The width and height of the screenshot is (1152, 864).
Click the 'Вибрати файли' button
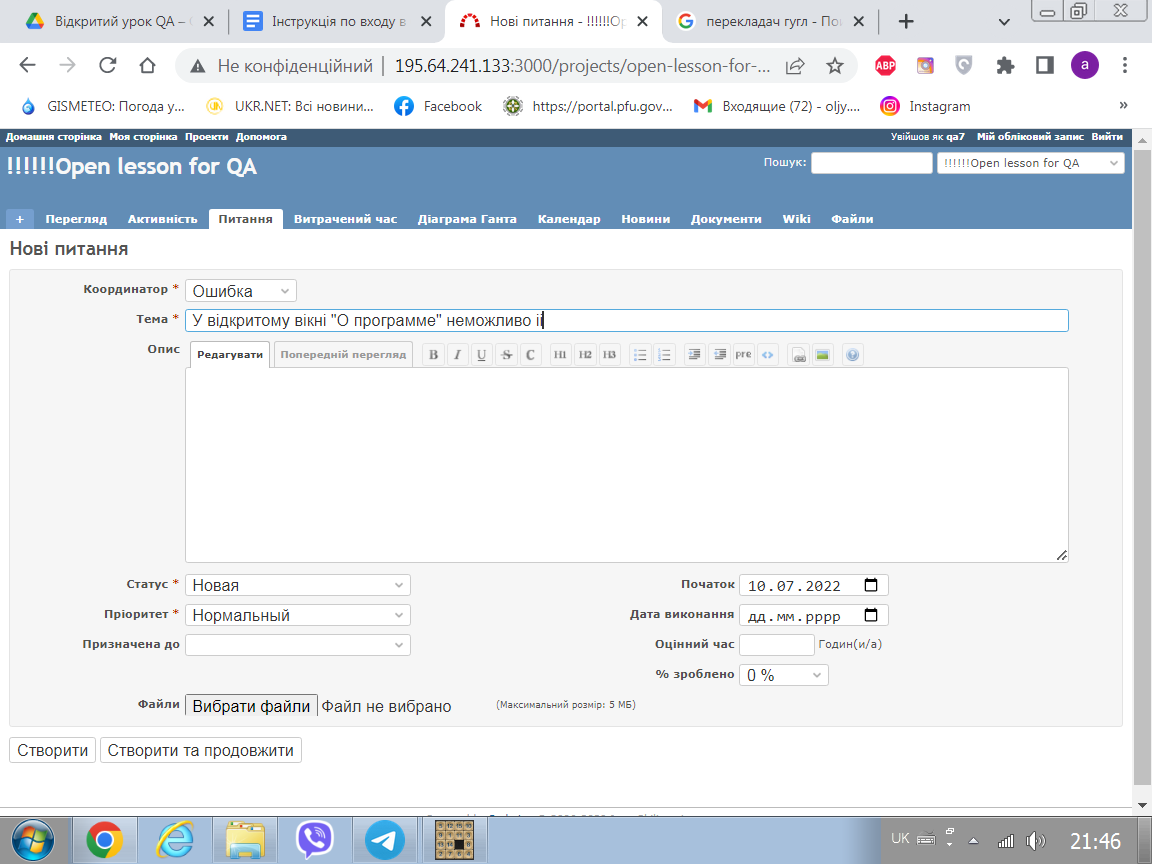[x=251, y=706]
